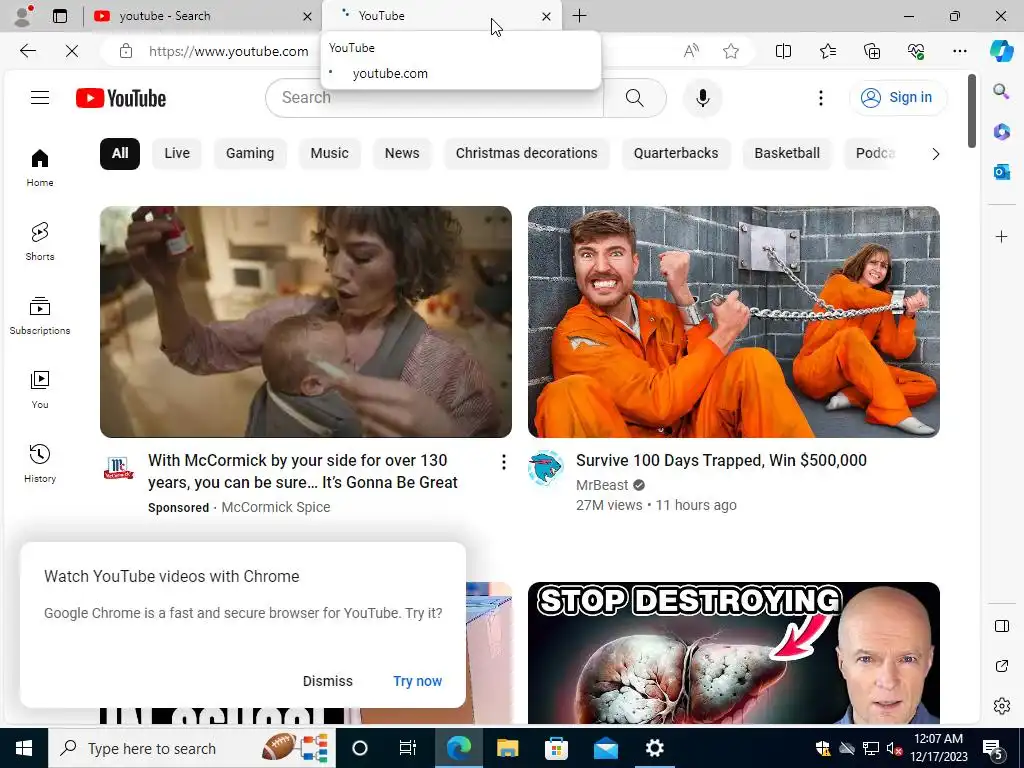The height and width of the screenshot is (768, 1024).
Task: Open Browser essentials heart icon
Action: tap(916, 51)
